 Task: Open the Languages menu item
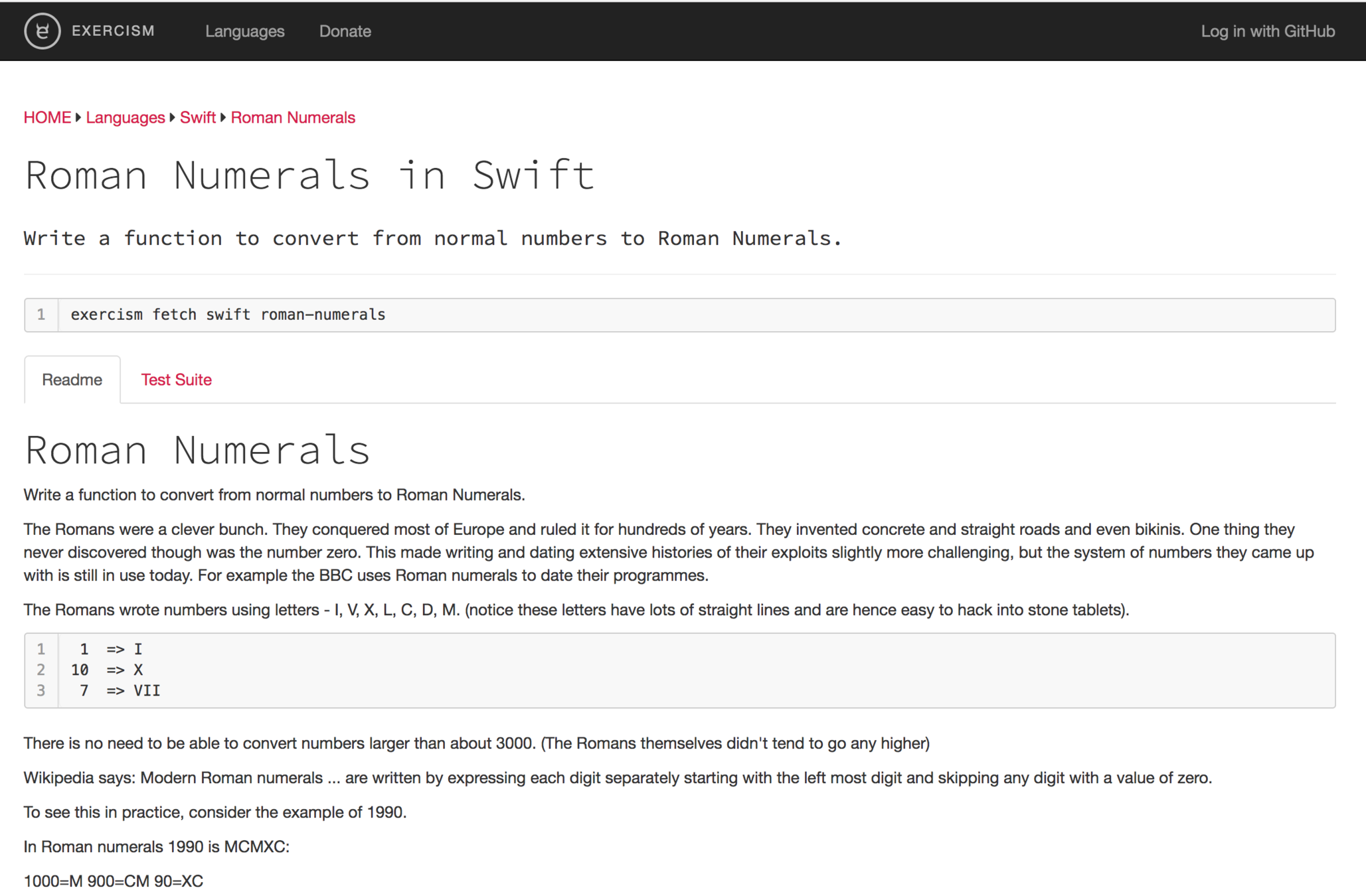pos(244,31)
